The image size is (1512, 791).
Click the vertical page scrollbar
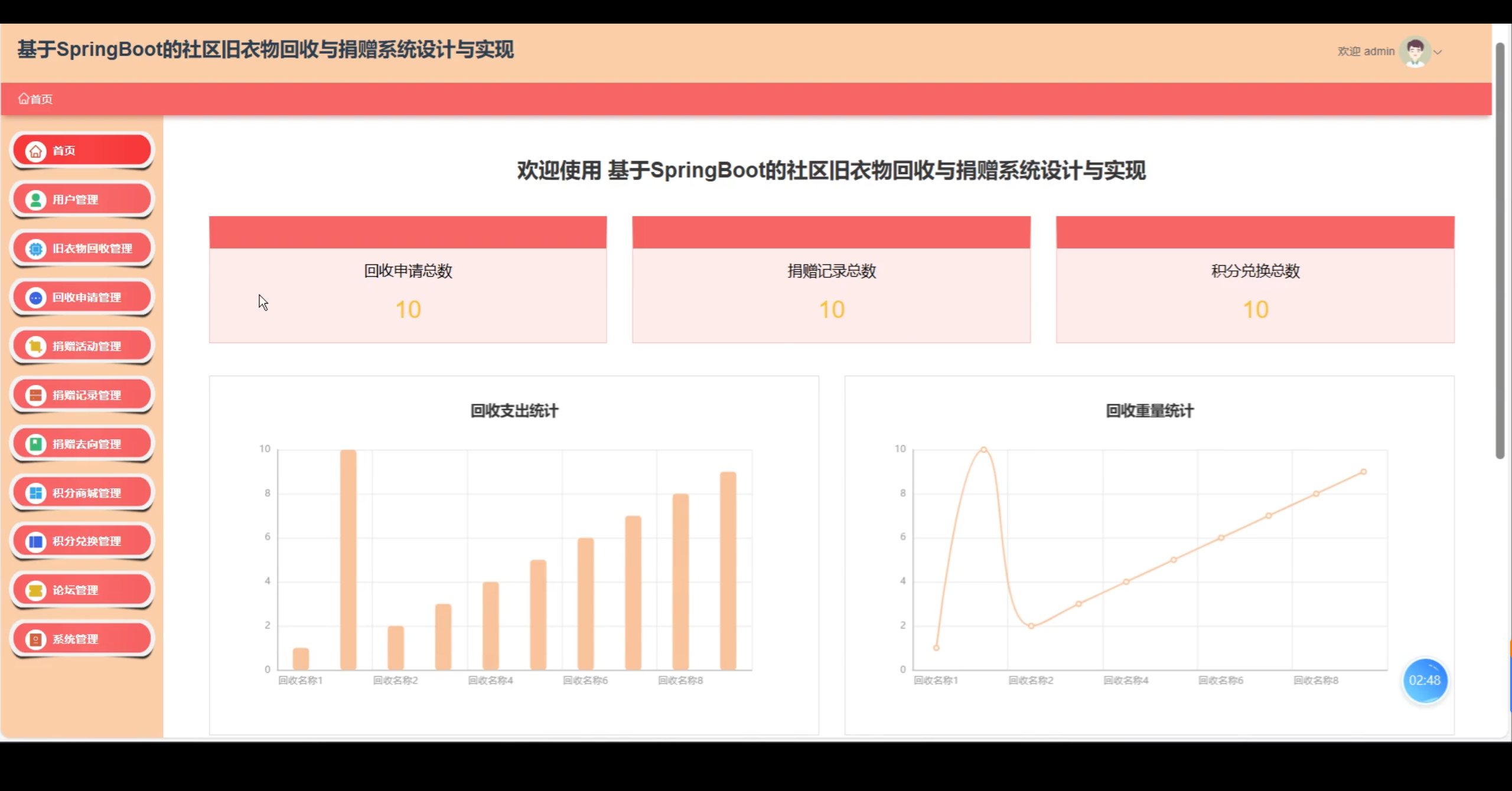[x=1500, y=251]
